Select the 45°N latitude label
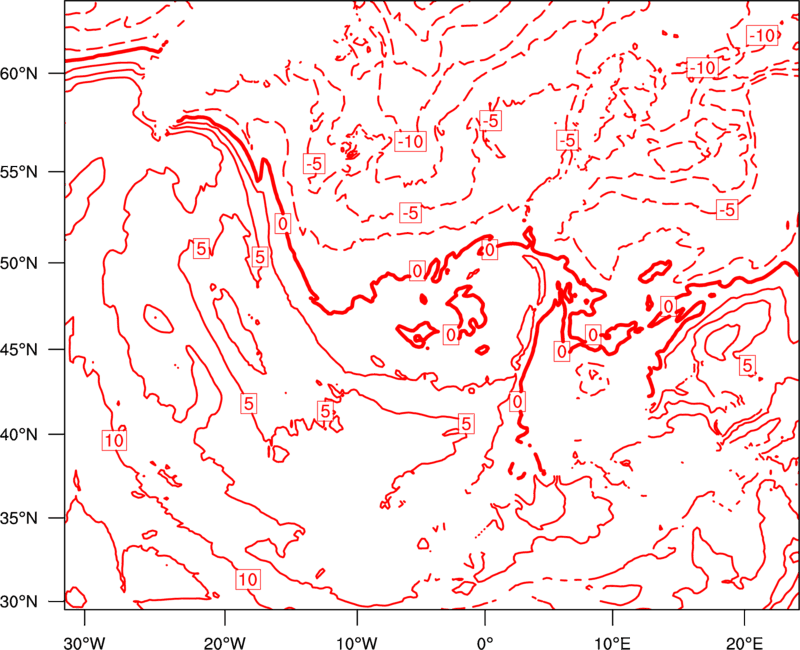Image resolution: width=800 pixels, height=650 pixels. click(19, 350)
